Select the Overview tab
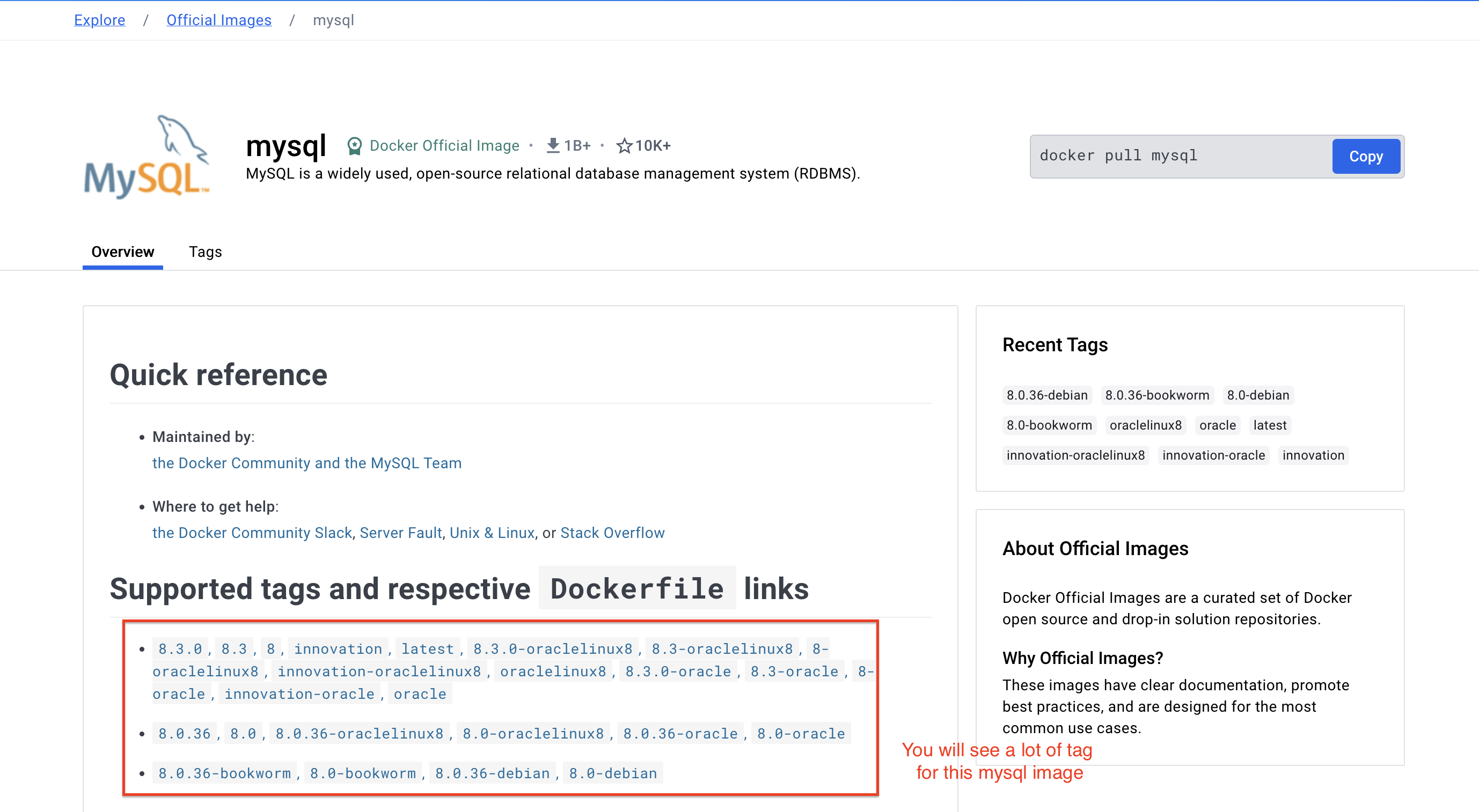1479x812 pixels. click(x=122, y=252)
